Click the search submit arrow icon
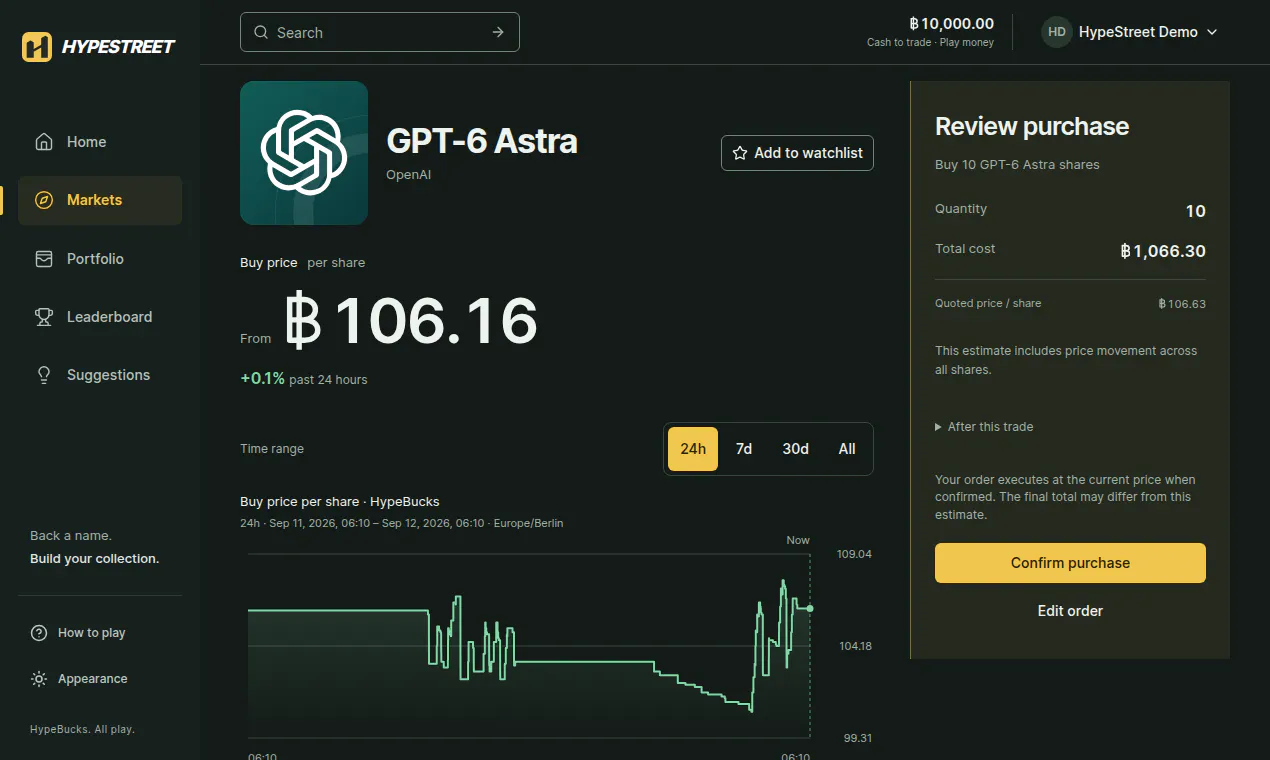The width and height of the screenshot is (1270, 760). point(498,32)
